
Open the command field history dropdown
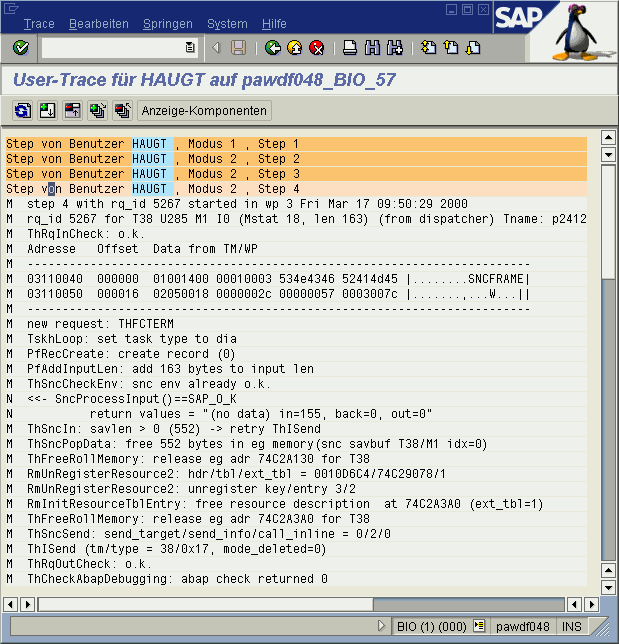point(190,48)
